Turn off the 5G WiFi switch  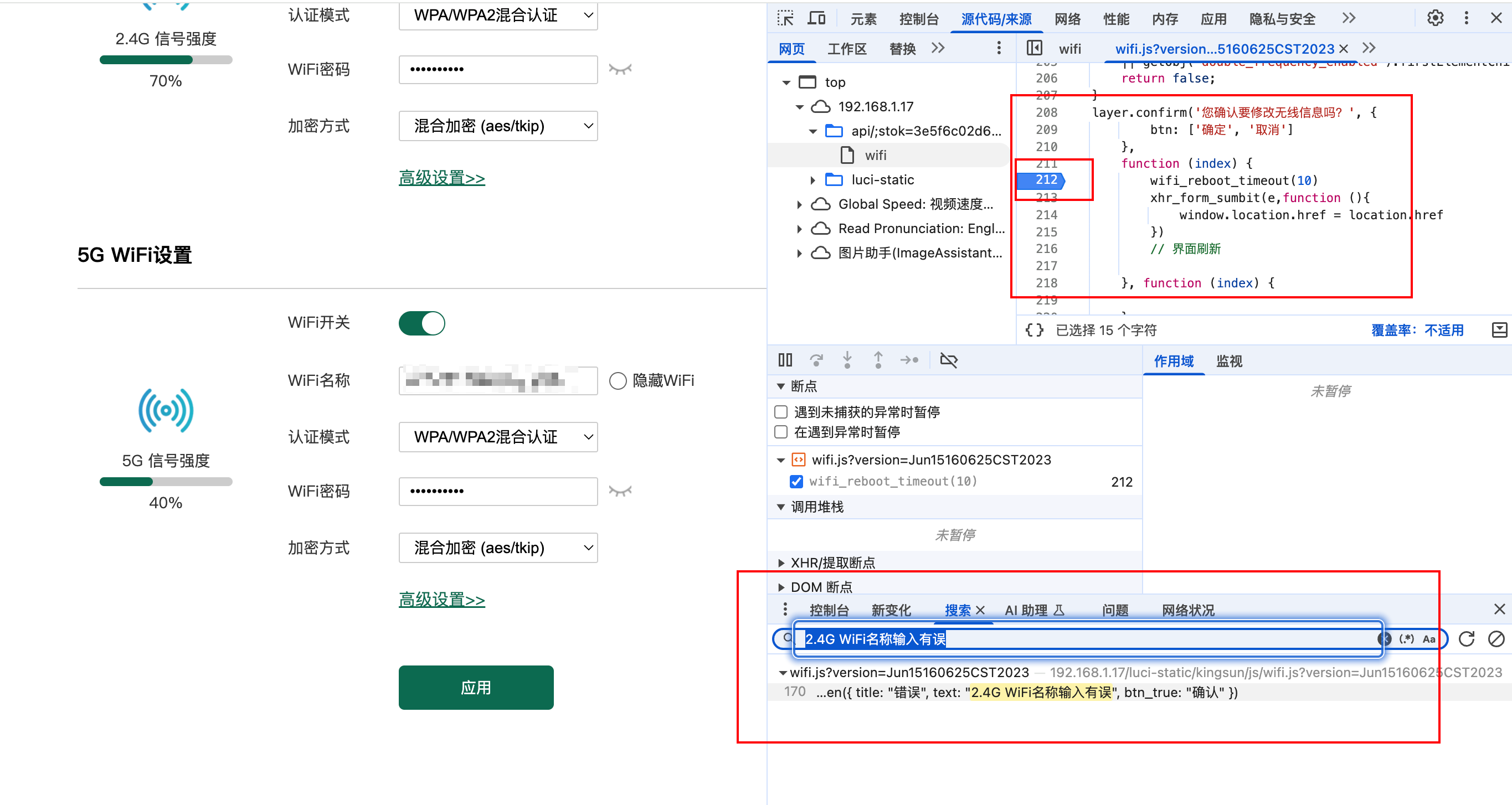[421, 323]
